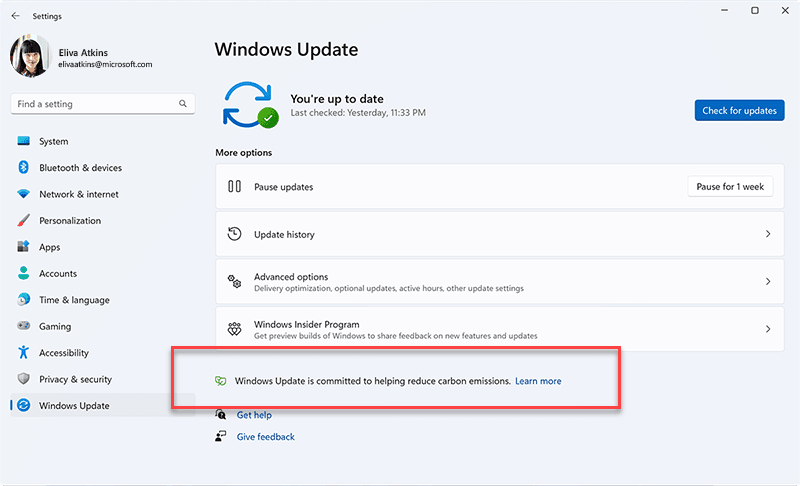The width and height of the screenshot is (800, 486).
Task: Open the Update history row
Action: click(499, 234)
